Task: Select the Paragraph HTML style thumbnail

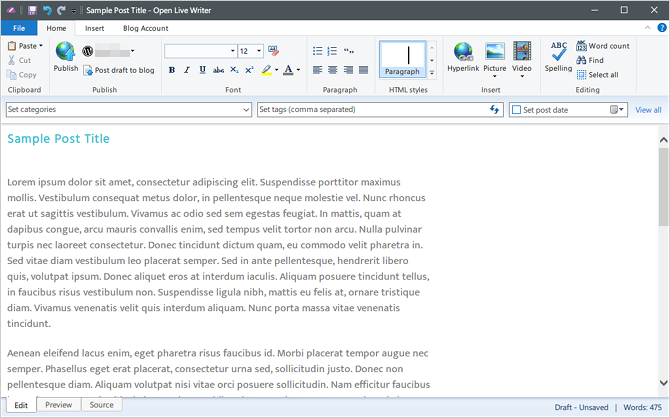Action: coord(403,59)
